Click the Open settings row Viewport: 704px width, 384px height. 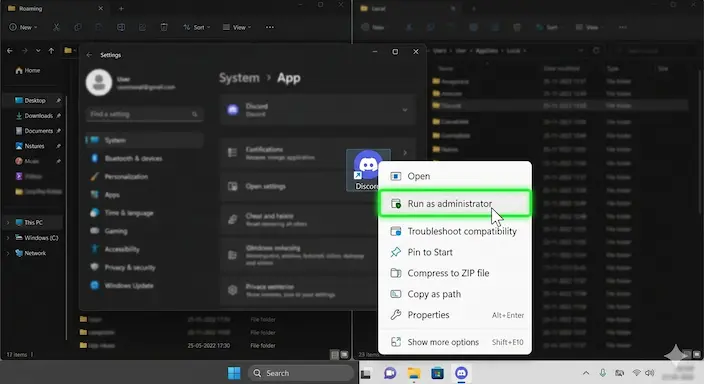[x=299, y=186]
